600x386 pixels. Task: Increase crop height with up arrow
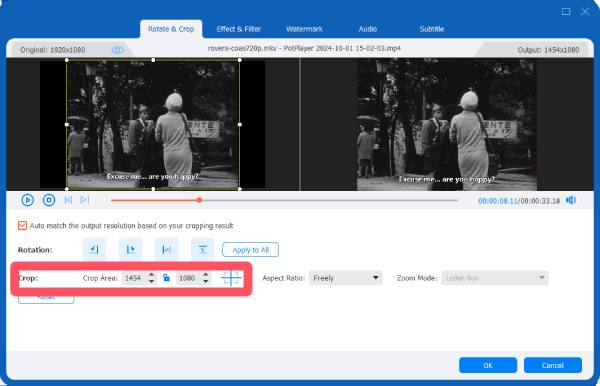click(x=206, y=275)
